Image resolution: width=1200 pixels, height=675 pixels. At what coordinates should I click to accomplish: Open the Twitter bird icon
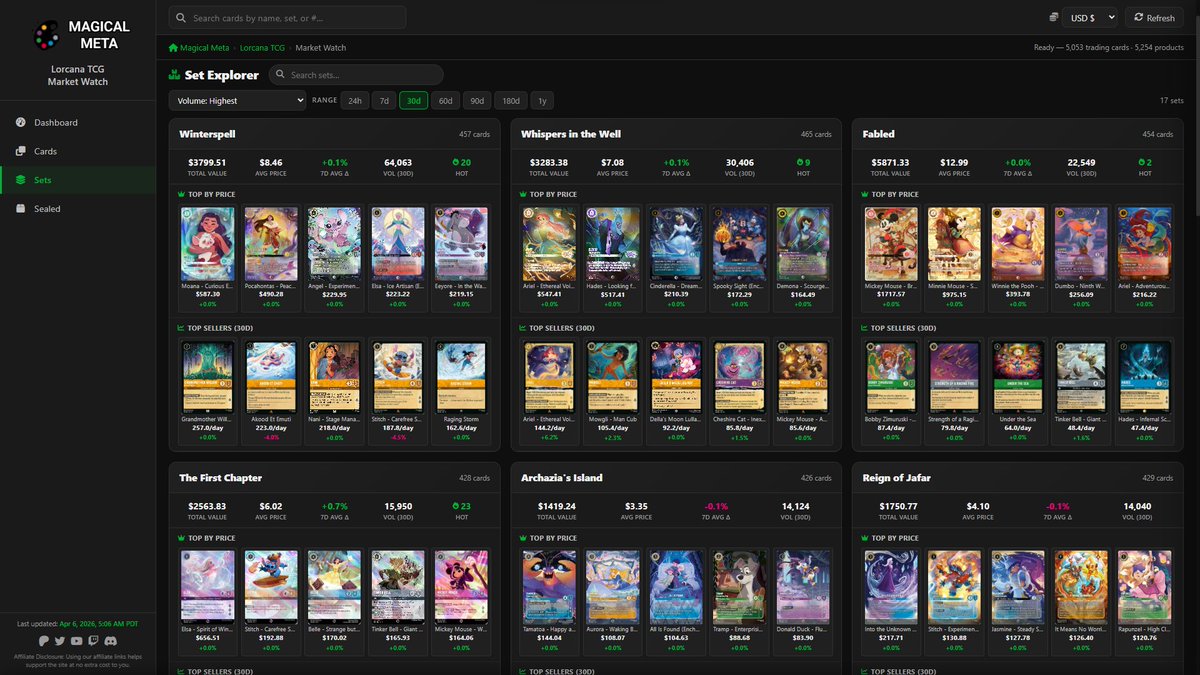click(x=60, y=640)
